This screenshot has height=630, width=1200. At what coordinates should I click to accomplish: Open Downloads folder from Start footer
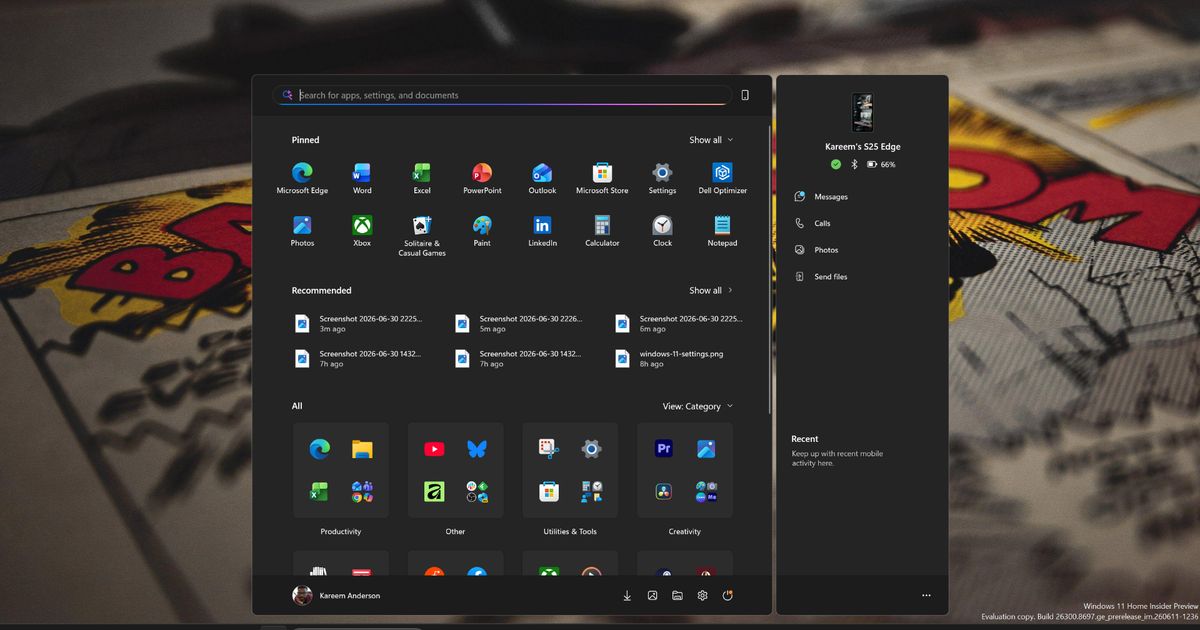pos(627,596)
